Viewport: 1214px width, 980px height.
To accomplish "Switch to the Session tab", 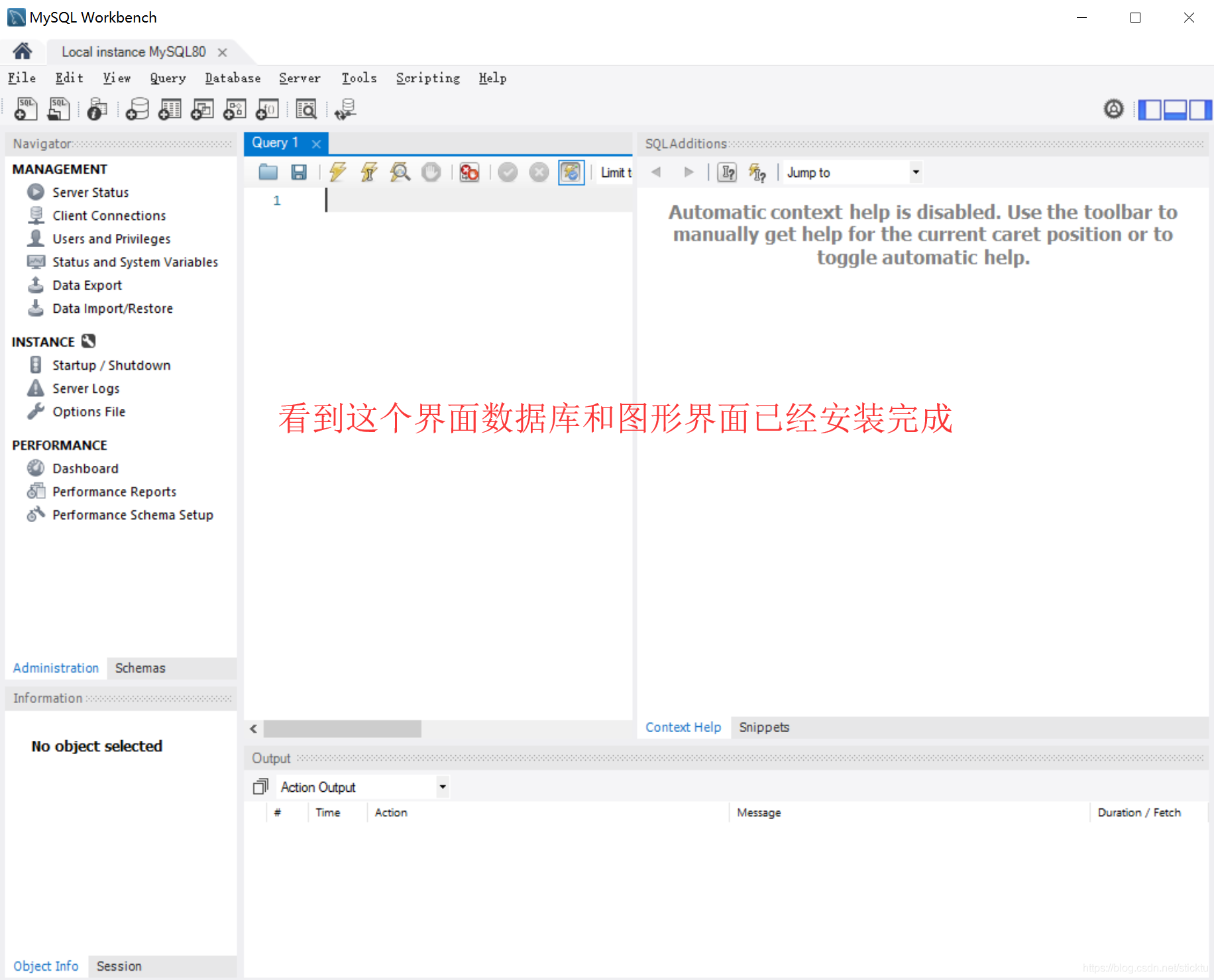I will [x=119, y=966].
